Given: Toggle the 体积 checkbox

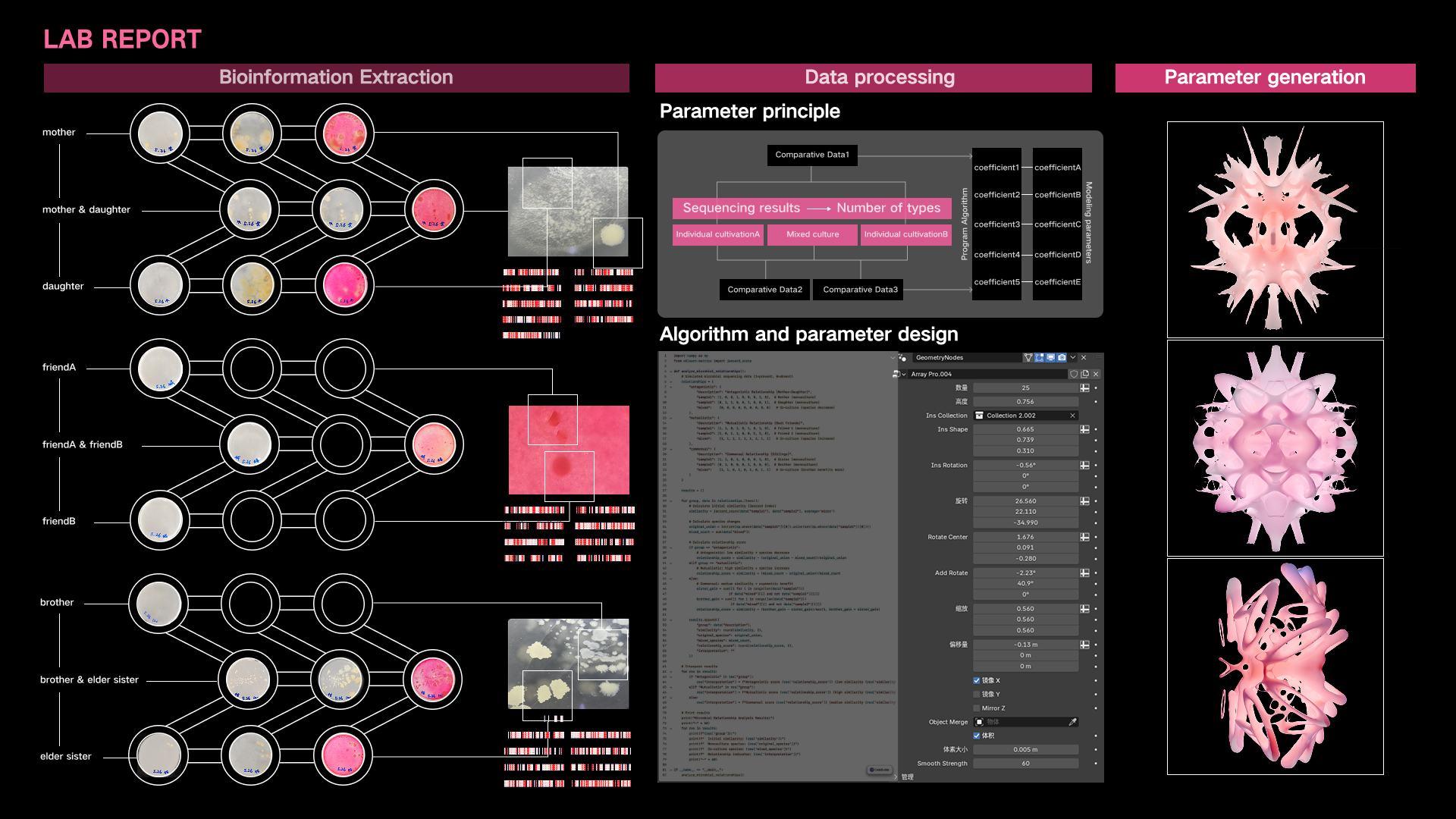Looking at the screenshot, I should point(977,736).
